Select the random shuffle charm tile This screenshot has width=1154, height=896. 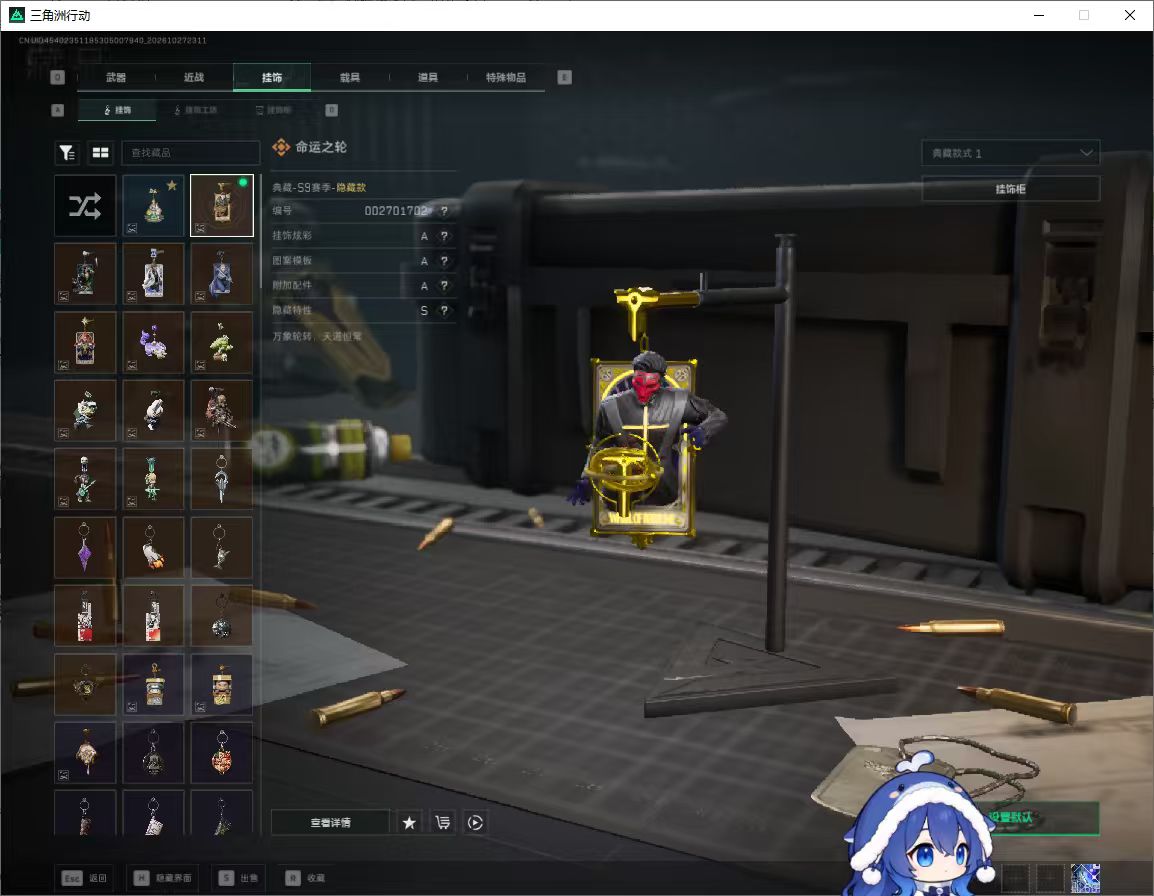pos(85,206)
